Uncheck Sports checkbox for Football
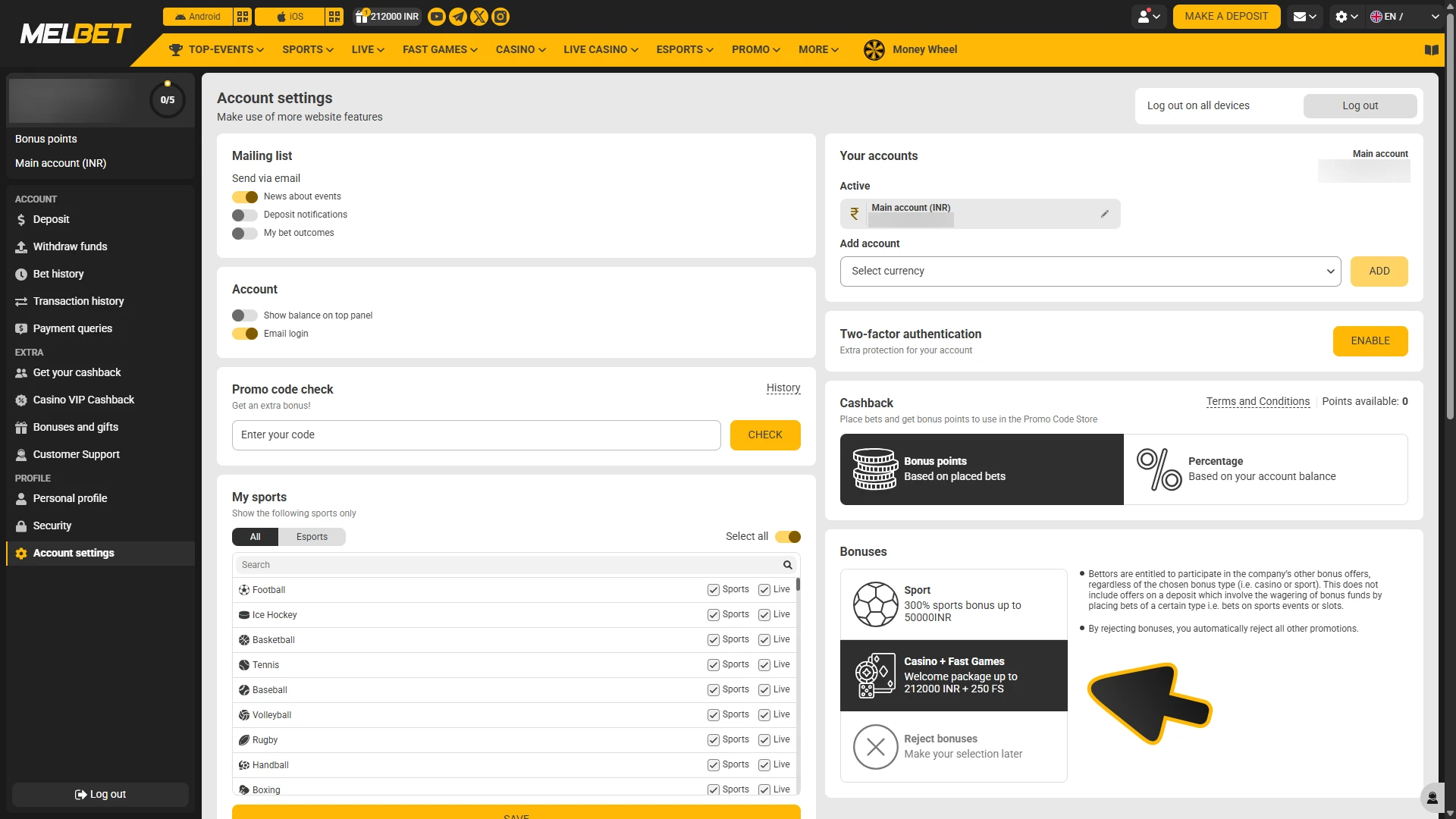The height and width of the screenshot is (819, 1456). [x=714, y=590]
